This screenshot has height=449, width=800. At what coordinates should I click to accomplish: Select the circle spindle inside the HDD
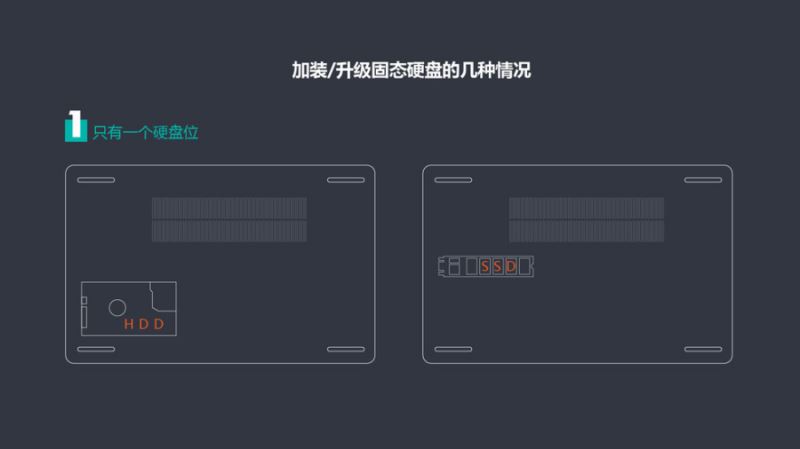pos(117,307)
